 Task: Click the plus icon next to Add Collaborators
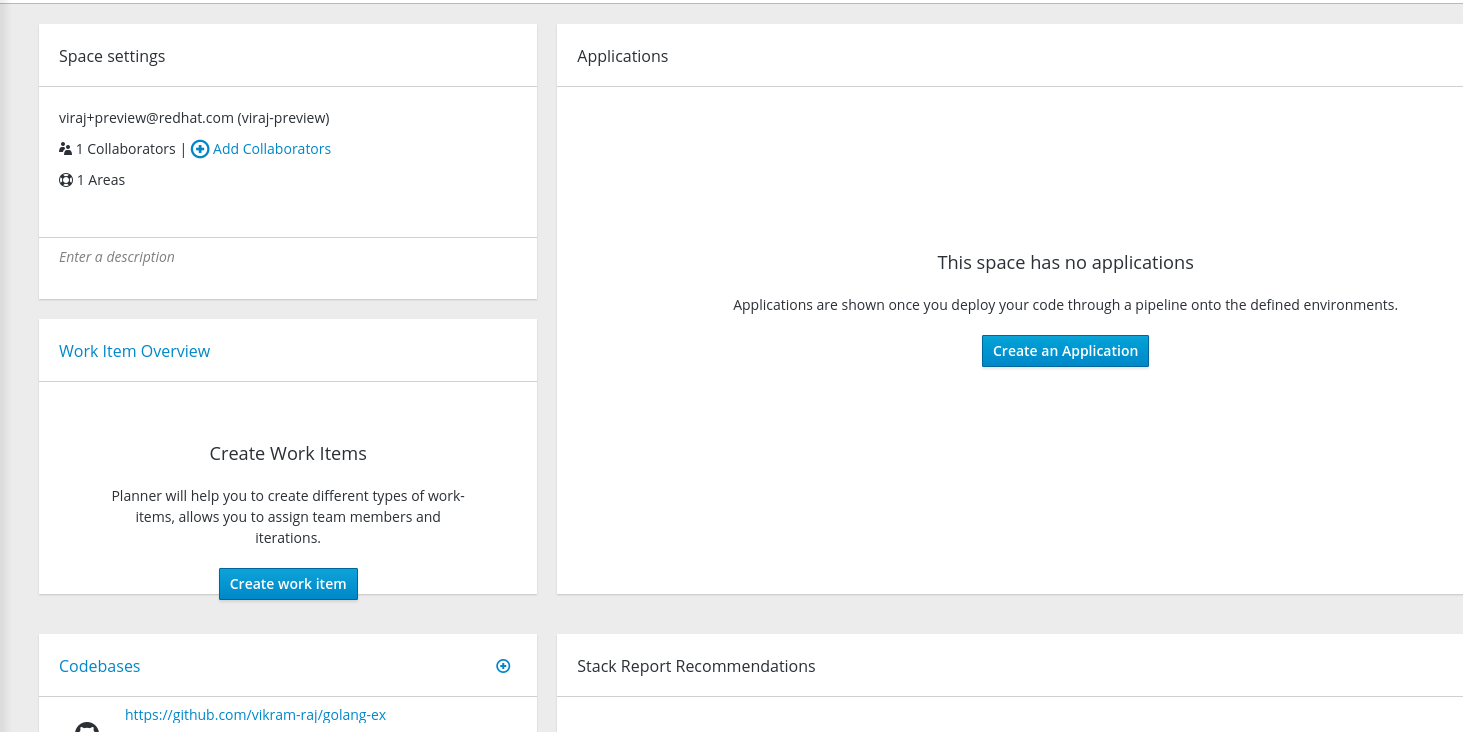[x=199, y=148]
